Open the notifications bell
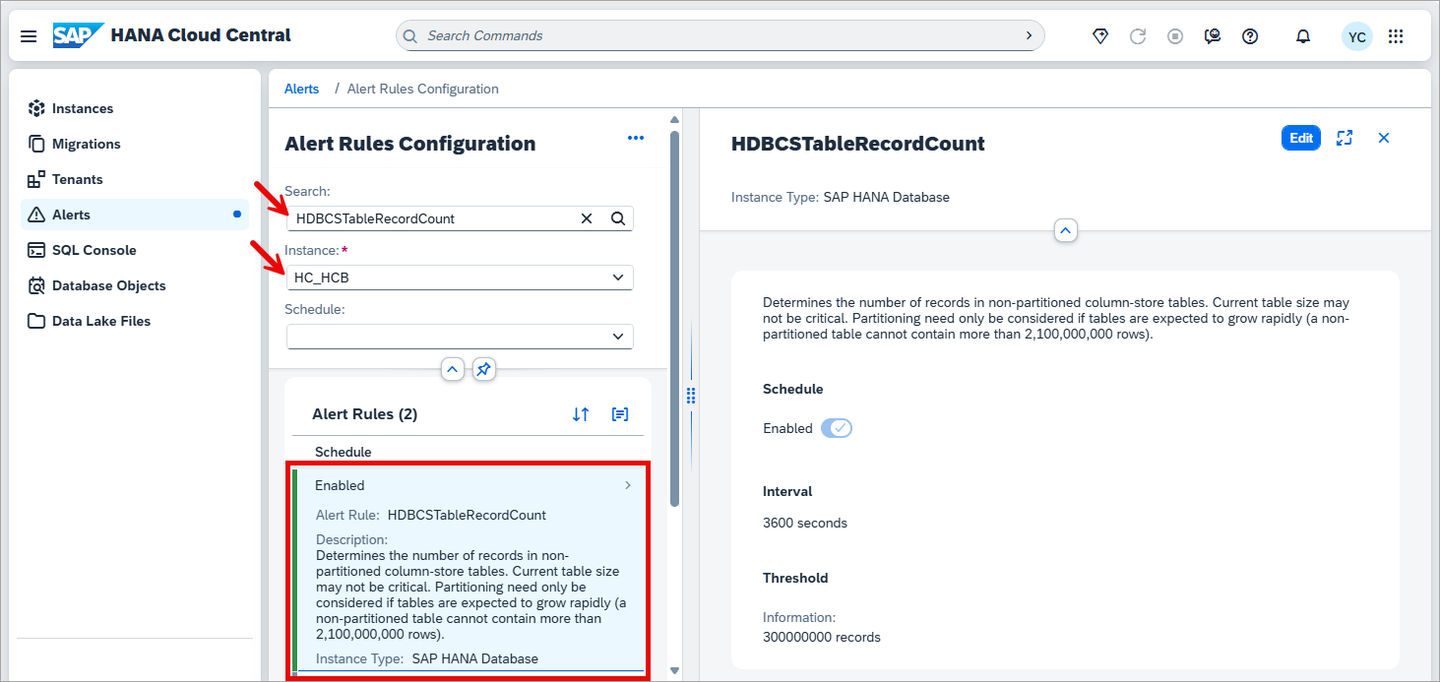 [1303, 36]
